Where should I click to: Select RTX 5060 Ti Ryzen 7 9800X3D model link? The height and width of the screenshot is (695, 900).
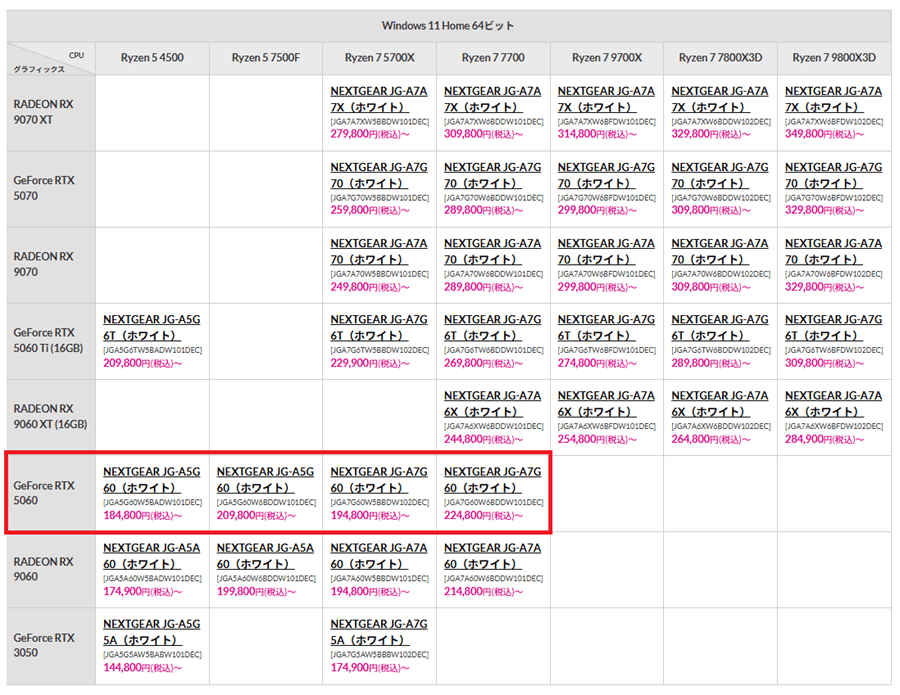coord(833,327)
